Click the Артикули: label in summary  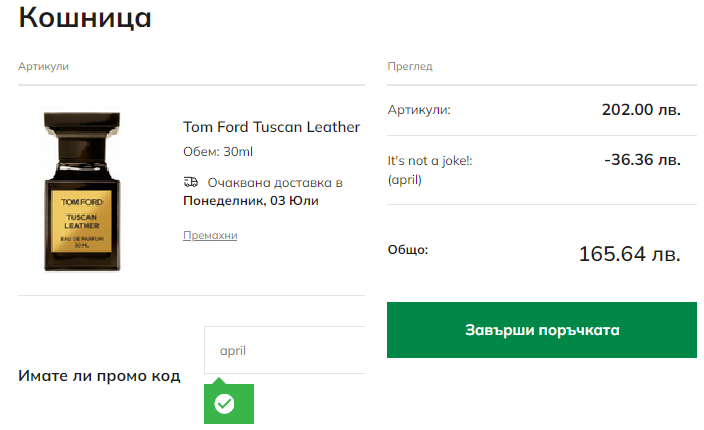[419, 110]
